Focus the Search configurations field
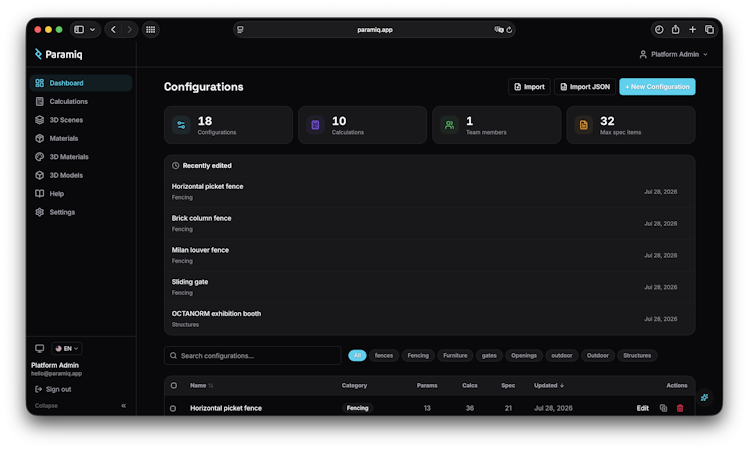 [x=253, y=355]
